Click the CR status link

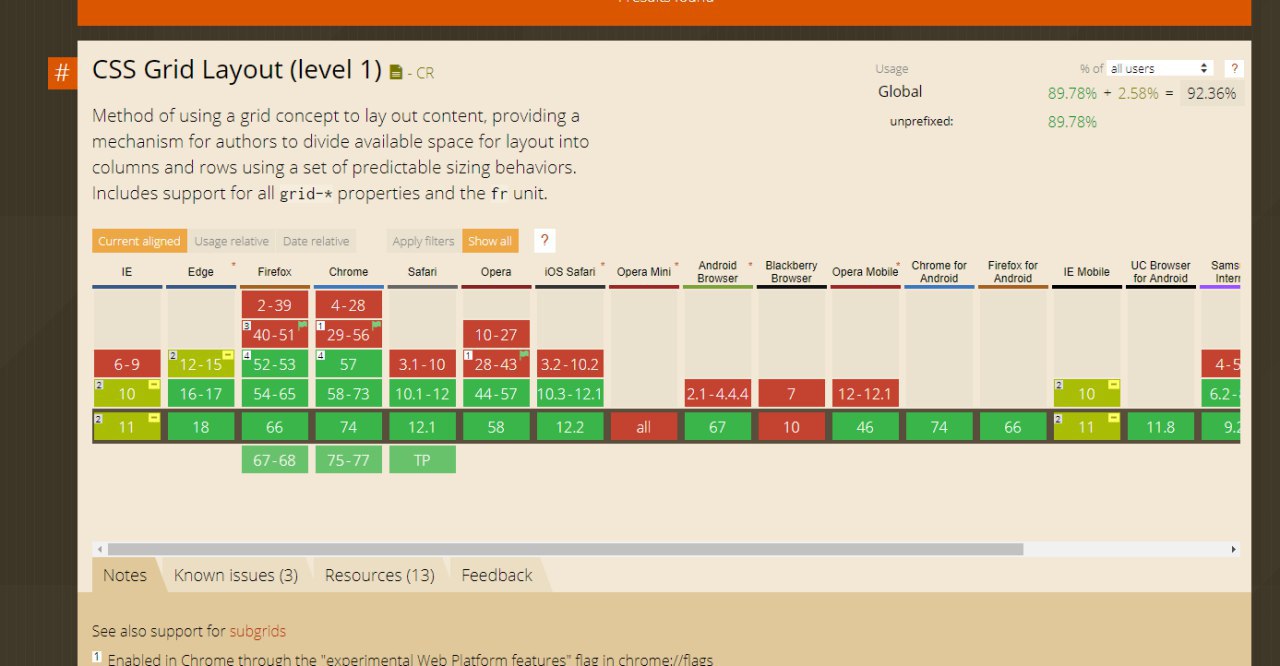(x=425, y=73)
